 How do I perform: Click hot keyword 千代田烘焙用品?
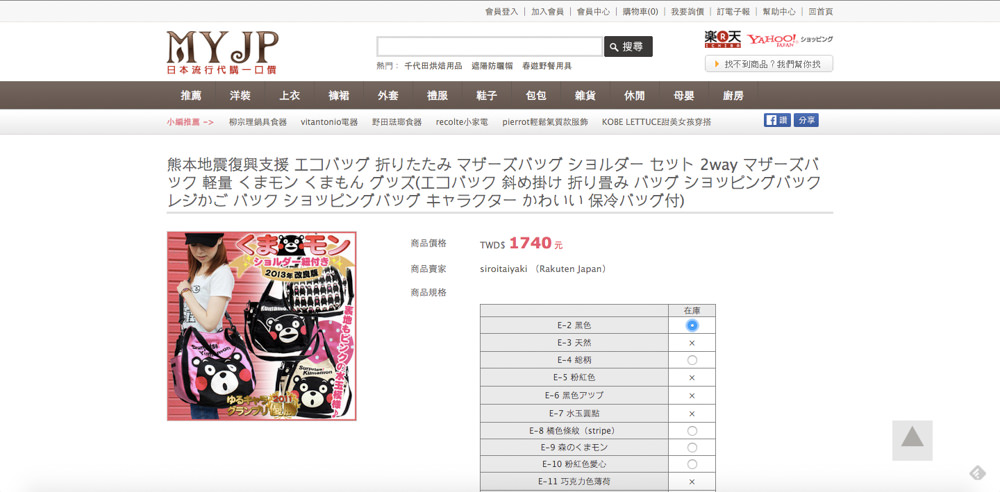point(433,66)
